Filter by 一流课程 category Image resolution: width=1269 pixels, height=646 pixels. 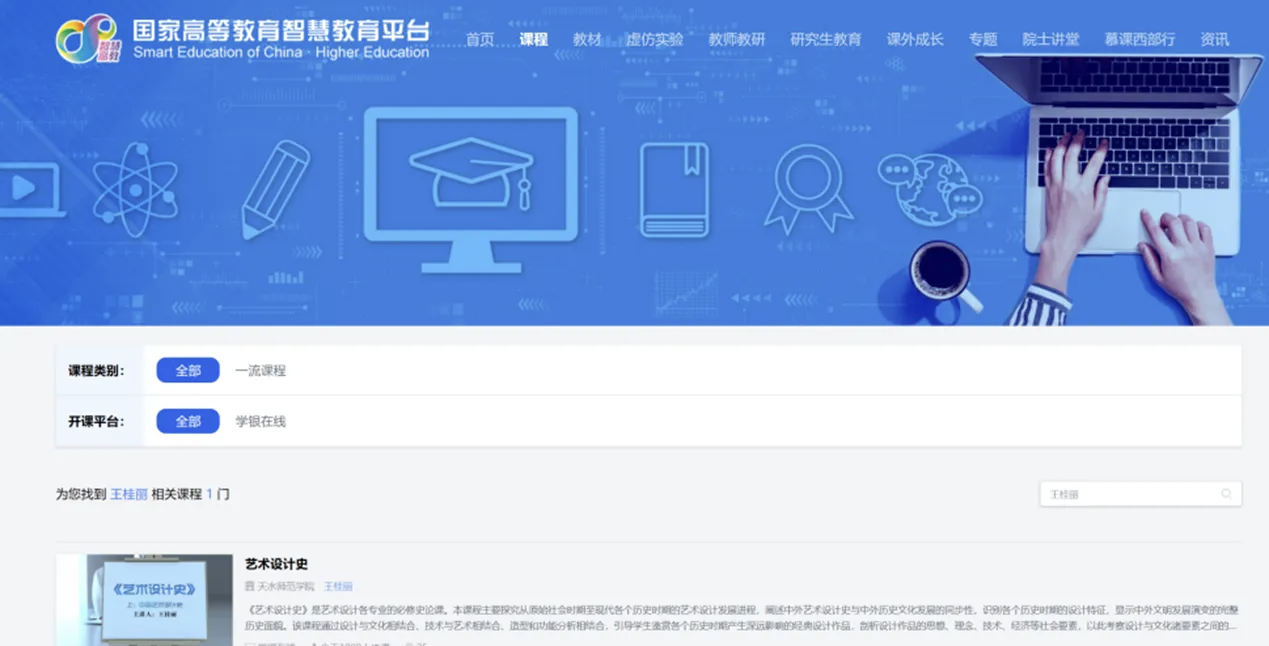[x=260, y=370]
